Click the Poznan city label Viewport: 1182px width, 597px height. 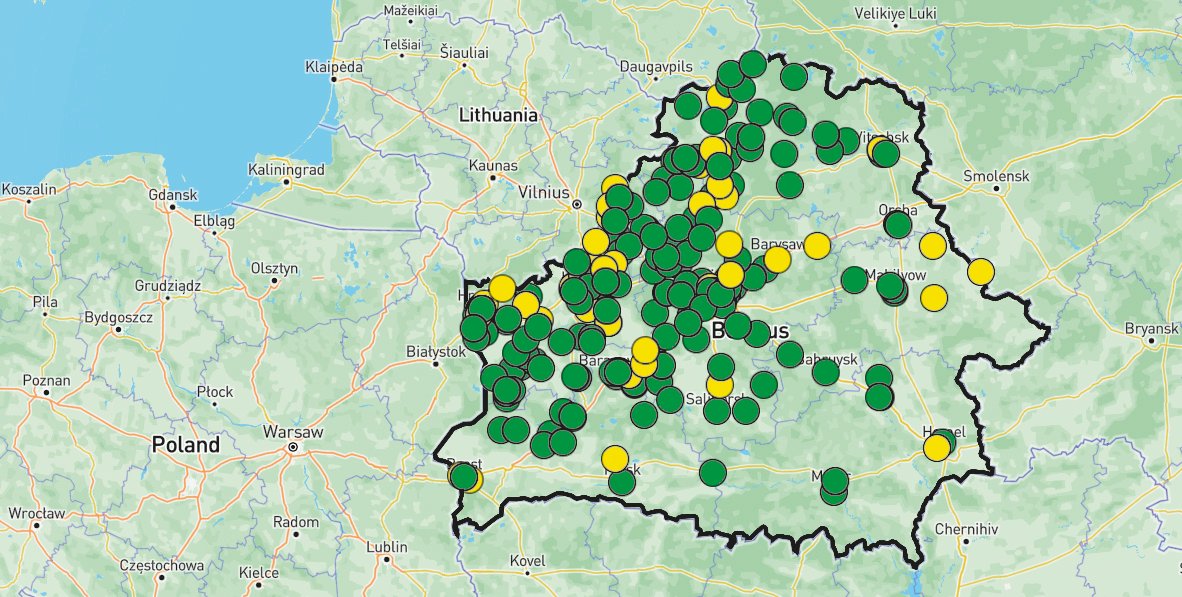coord(47,380)
